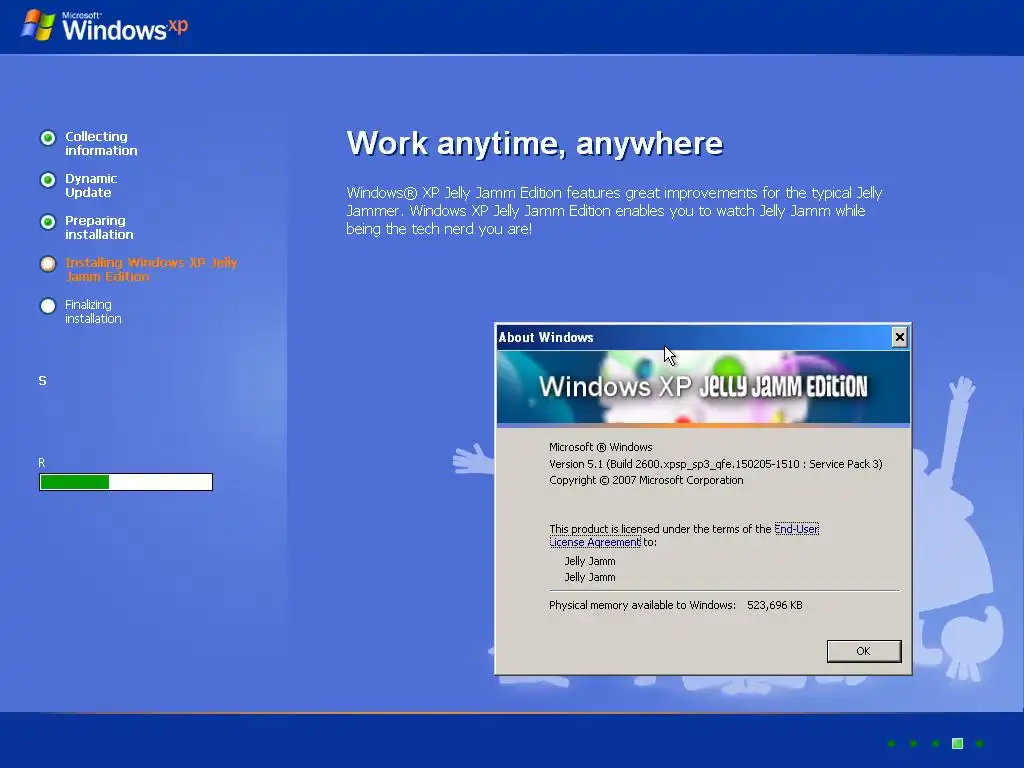Click the '523,696 KB' memory value
The image size is (1024, 768).
(775, 605)
